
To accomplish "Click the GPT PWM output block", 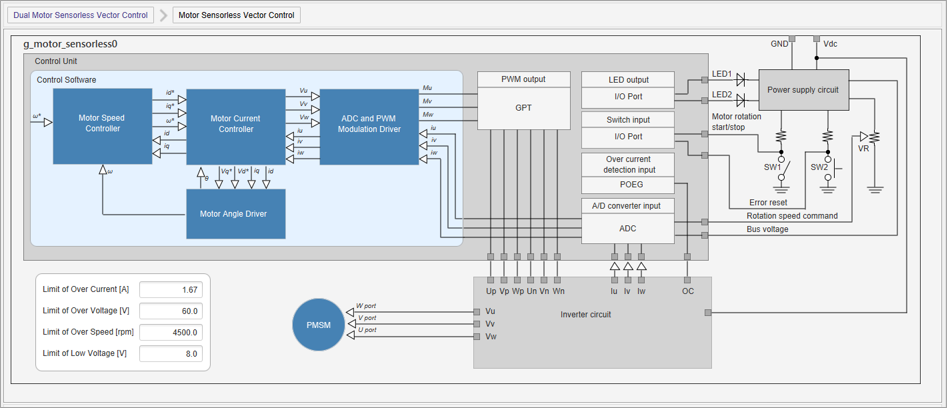I will coord(524,108).
